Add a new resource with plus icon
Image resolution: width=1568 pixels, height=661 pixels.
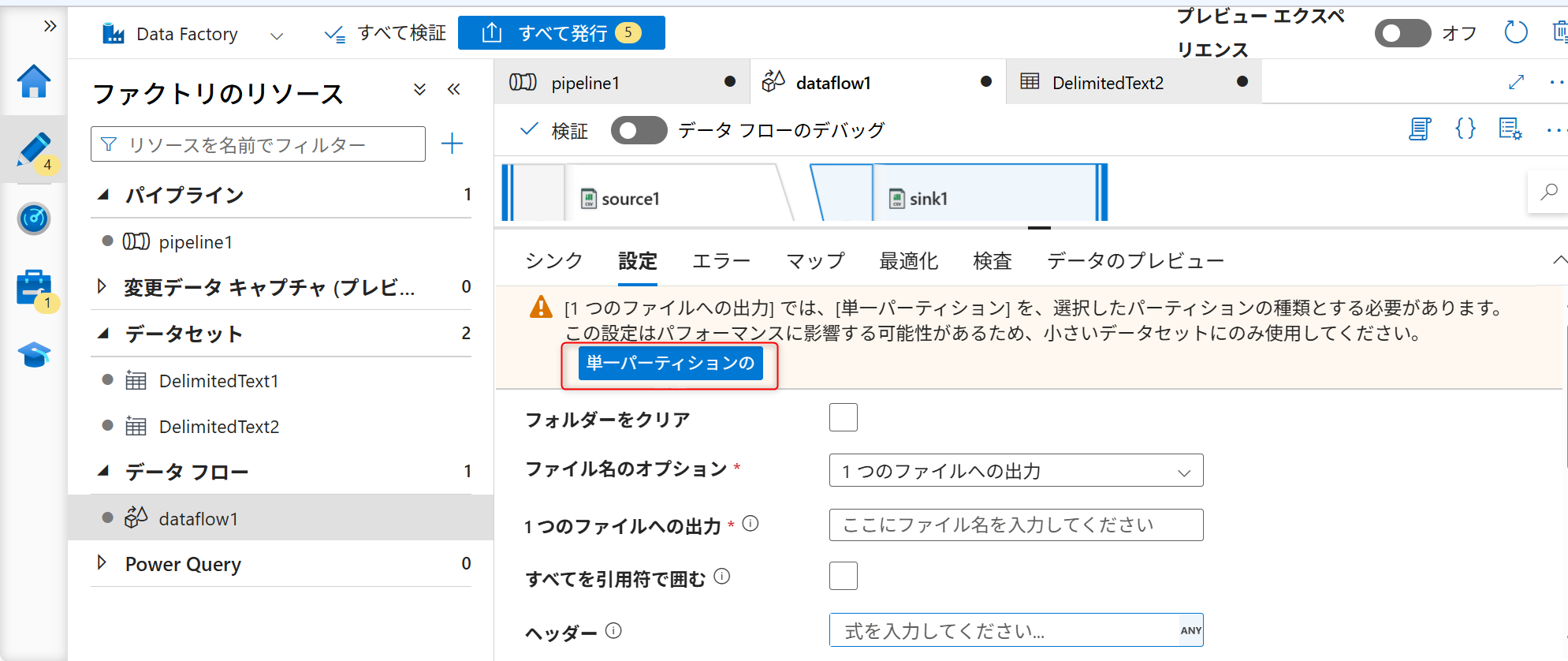[x=452, y=144]
